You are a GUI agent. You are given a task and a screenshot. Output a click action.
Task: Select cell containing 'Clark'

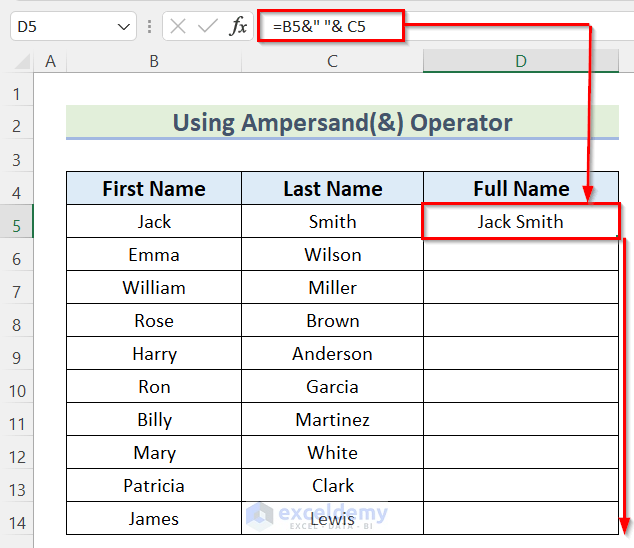coord(332,486)
